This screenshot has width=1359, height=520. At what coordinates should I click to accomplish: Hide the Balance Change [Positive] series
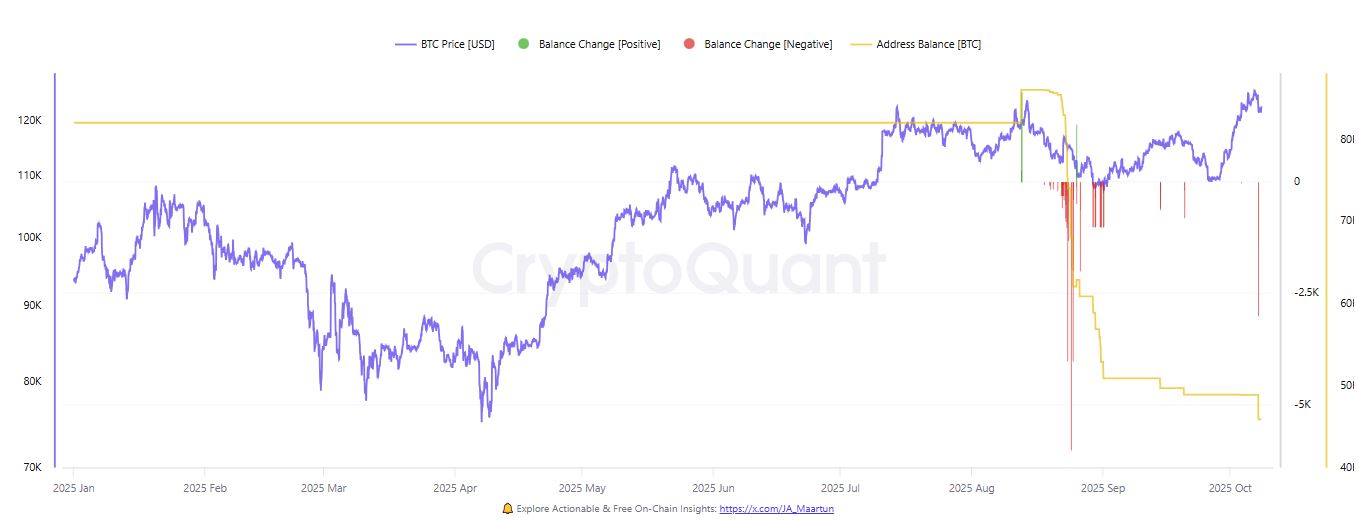coord(599,44)
